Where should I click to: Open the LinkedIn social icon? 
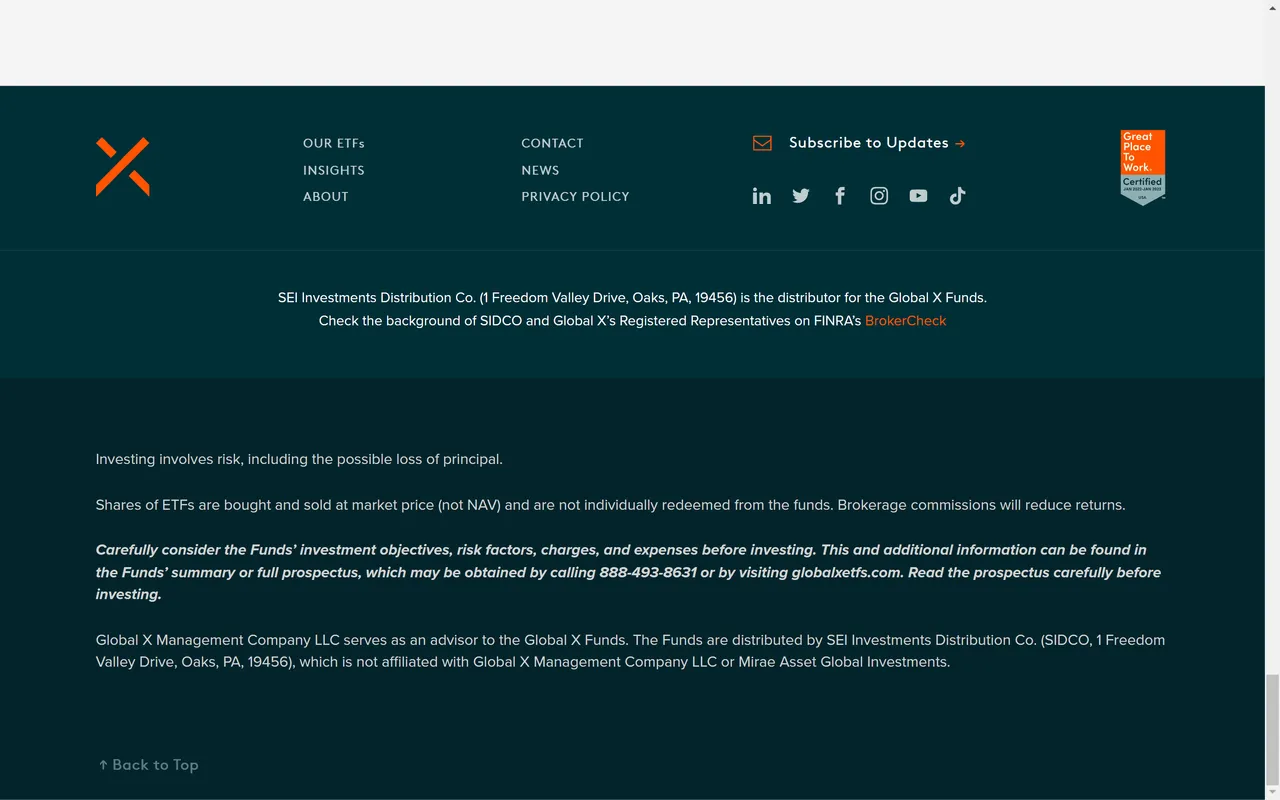pyautogui.click(x=761, y=195)
